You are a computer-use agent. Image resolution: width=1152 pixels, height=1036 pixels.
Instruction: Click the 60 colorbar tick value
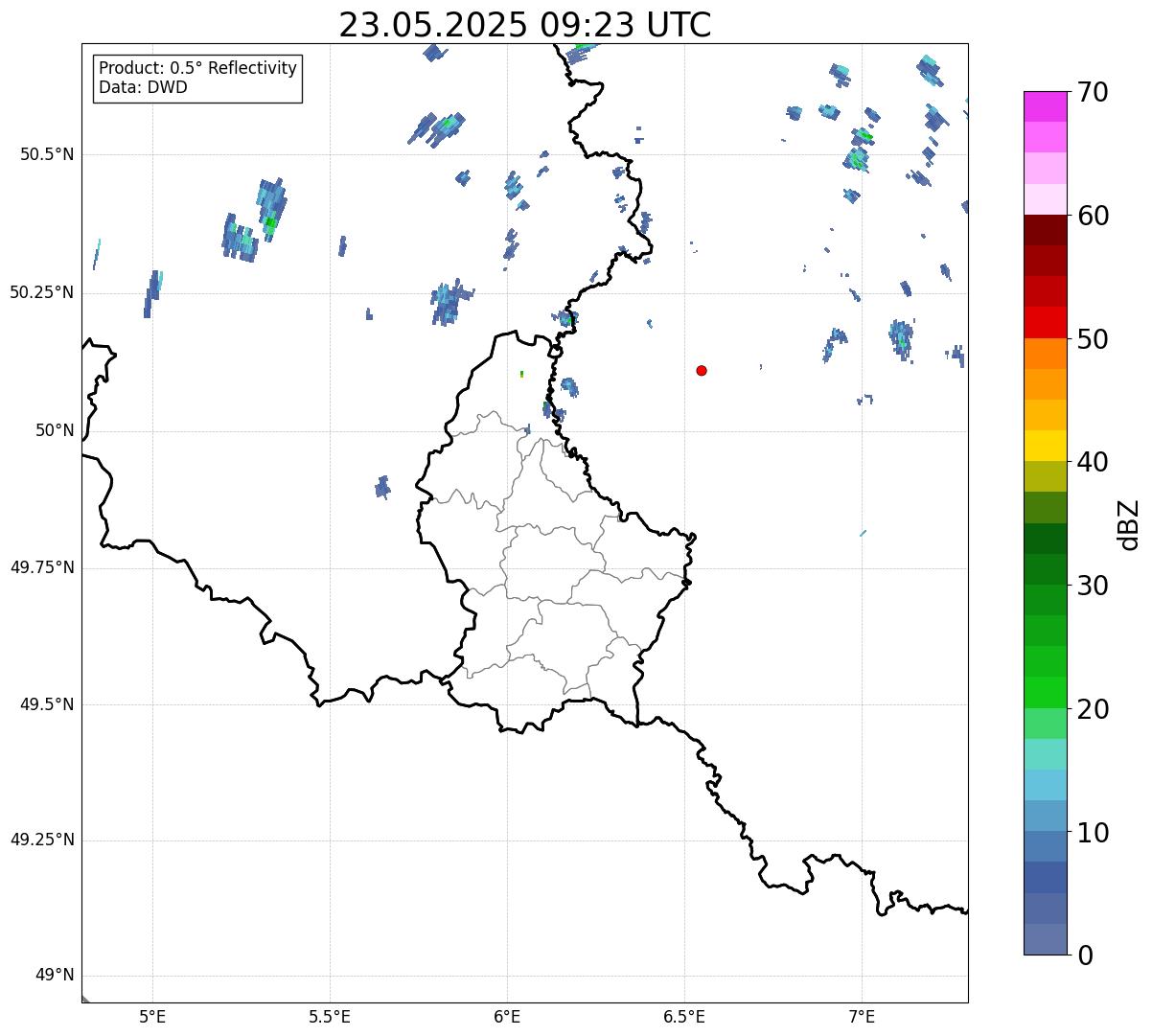(x=1093, y=216)
